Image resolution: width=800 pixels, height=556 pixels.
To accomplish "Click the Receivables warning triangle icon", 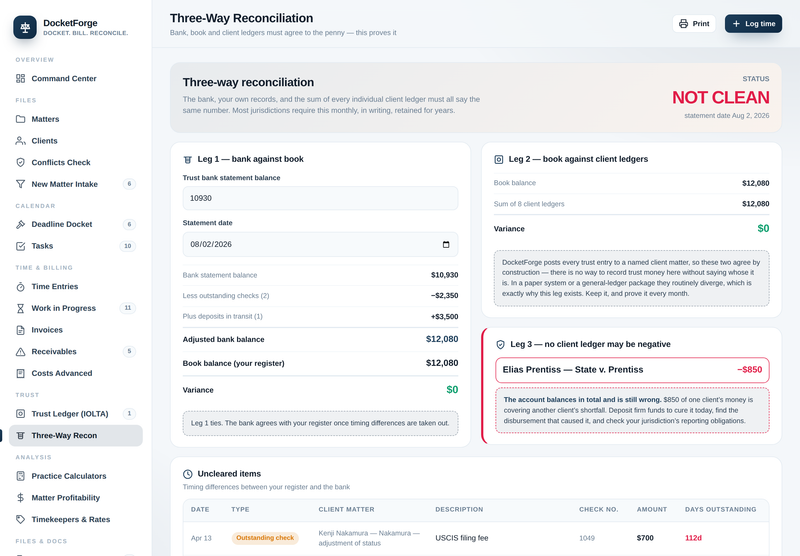I will [x=20, y=351].
